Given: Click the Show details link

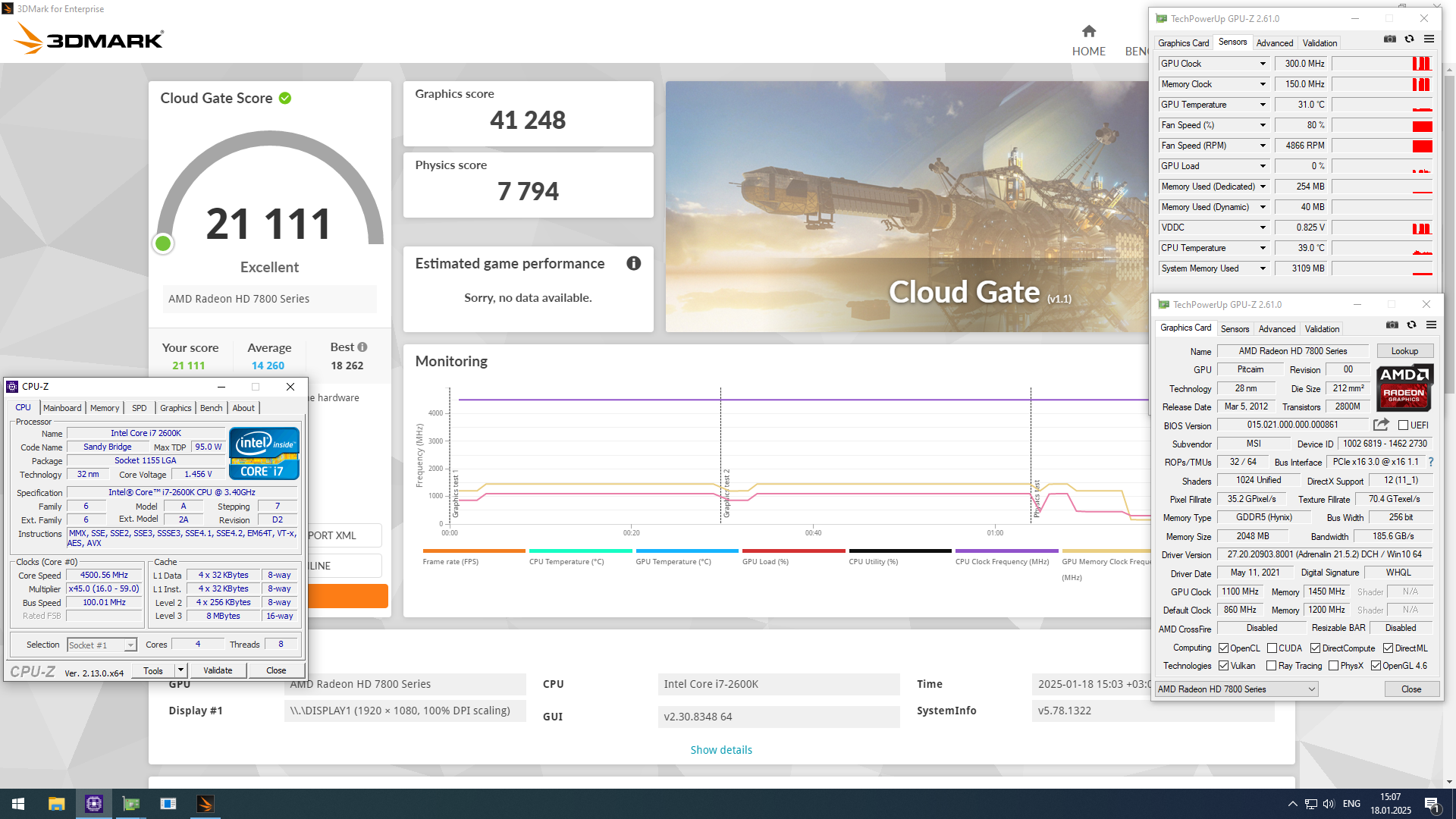Looking at the screenshot, I should [721, 750].
